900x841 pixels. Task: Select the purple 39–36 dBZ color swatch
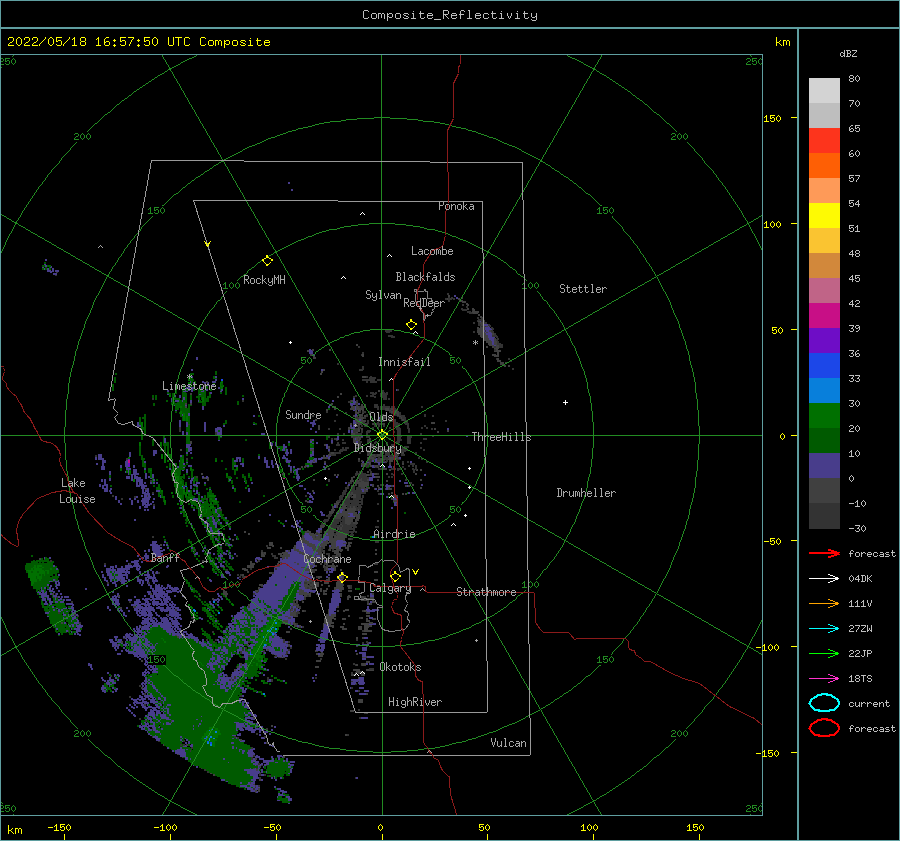pos(824,341)
